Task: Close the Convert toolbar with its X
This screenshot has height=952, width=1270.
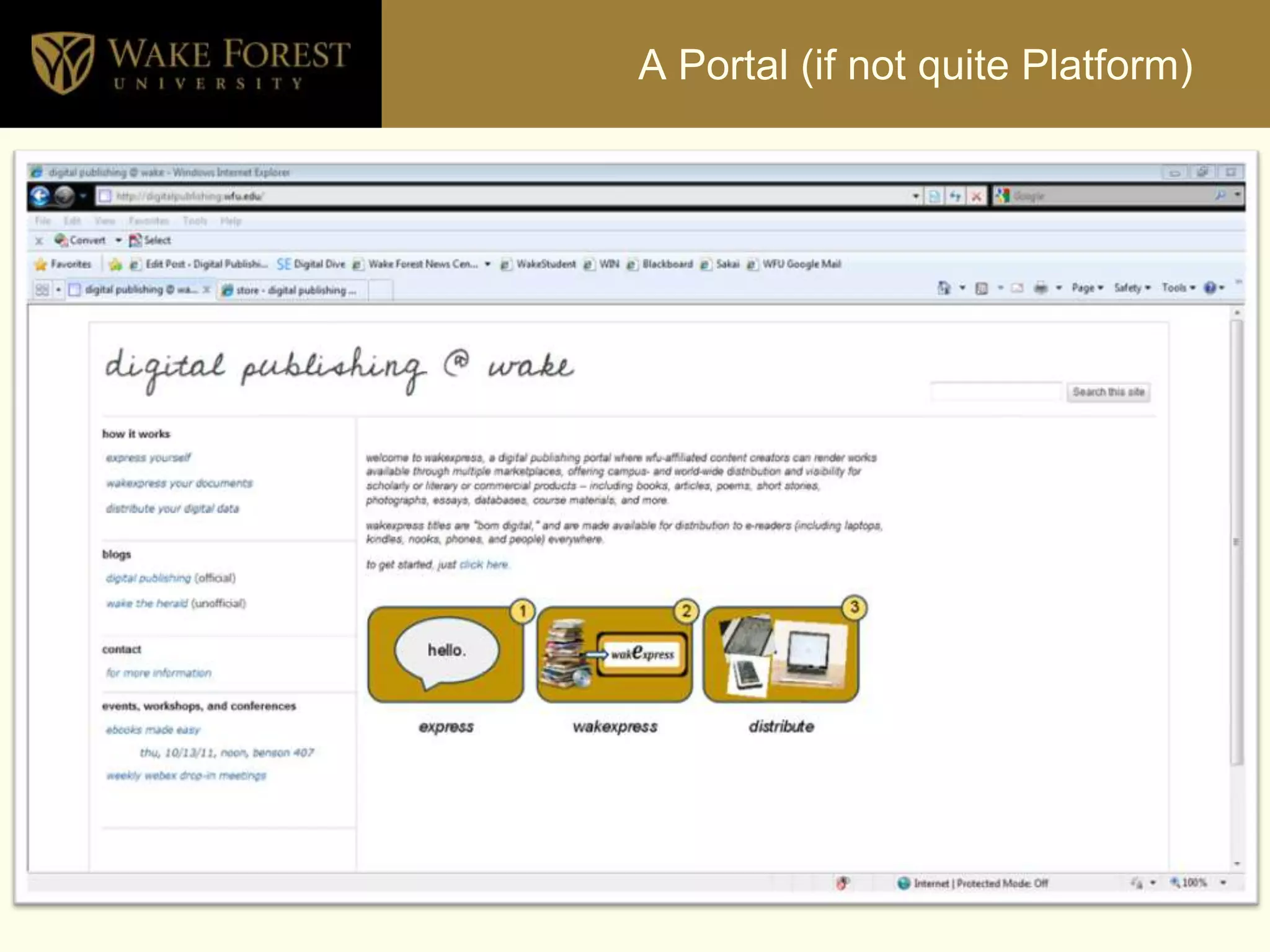Action: click(39, 240)
